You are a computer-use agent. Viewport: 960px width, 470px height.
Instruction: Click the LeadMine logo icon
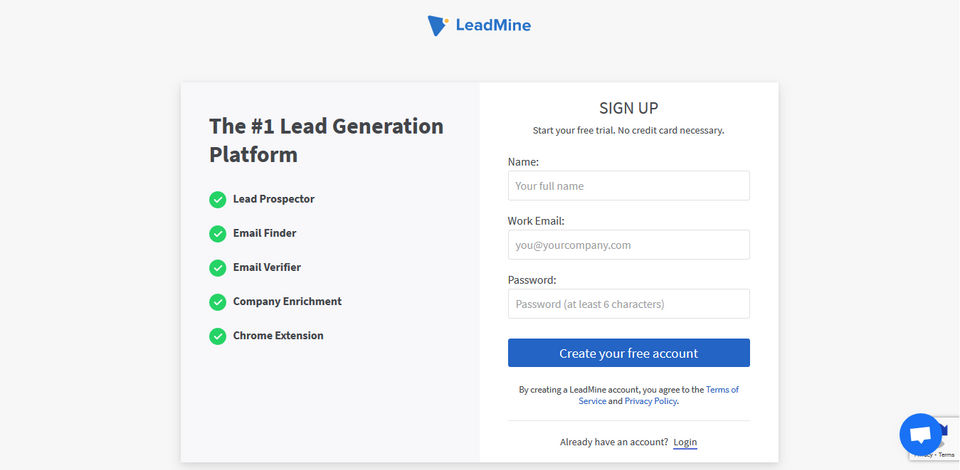[x=437, y=26]
